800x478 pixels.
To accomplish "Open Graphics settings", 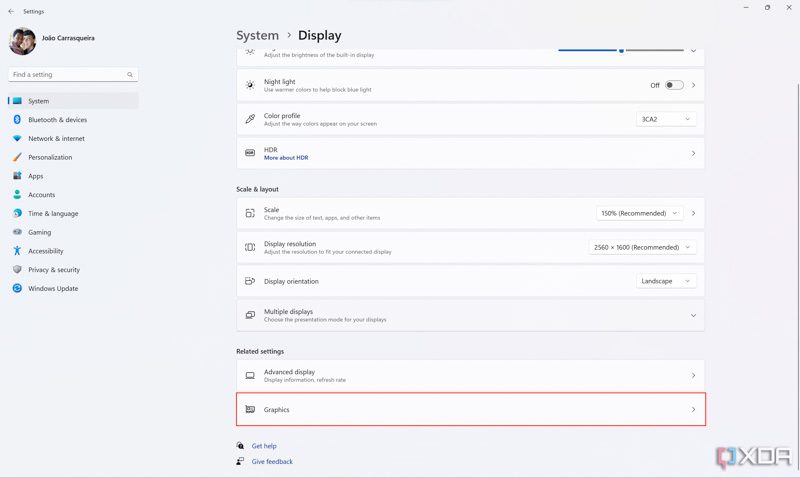I will pos(470,409).
